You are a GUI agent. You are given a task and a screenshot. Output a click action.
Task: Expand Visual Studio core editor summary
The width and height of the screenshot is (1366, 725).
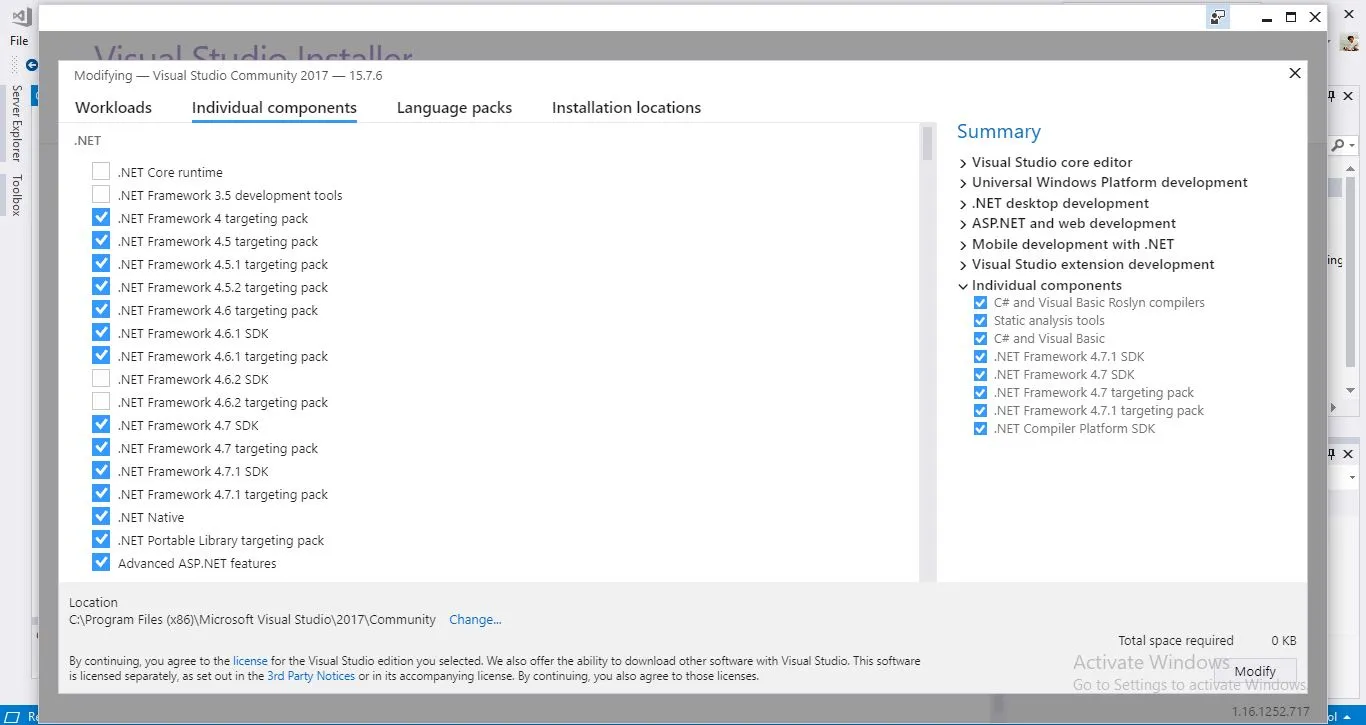963,163
